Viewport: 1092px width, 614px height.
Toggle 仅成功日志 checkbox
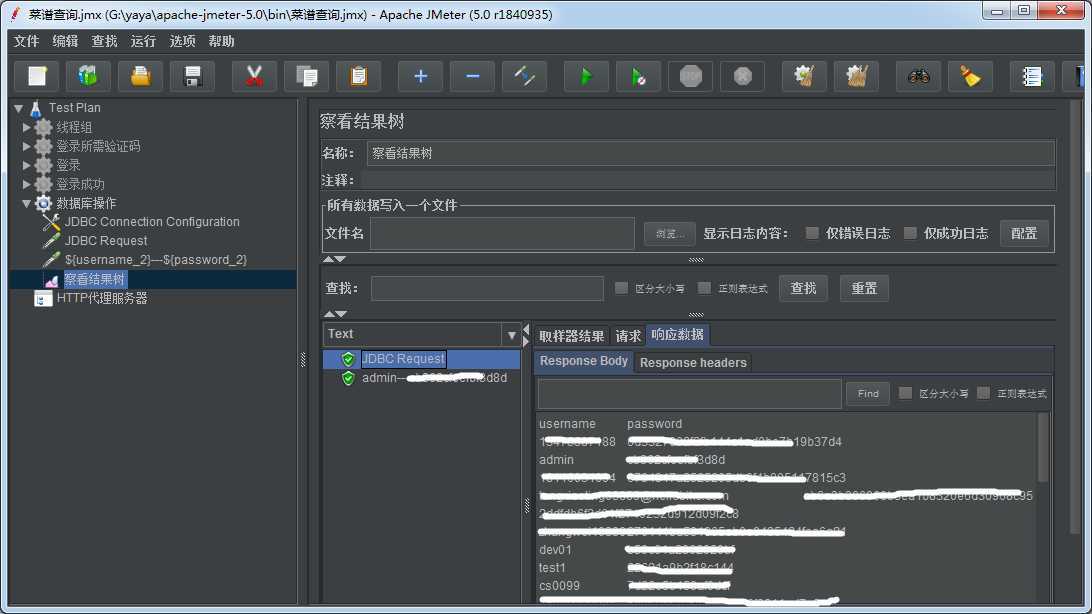point(910,233)
